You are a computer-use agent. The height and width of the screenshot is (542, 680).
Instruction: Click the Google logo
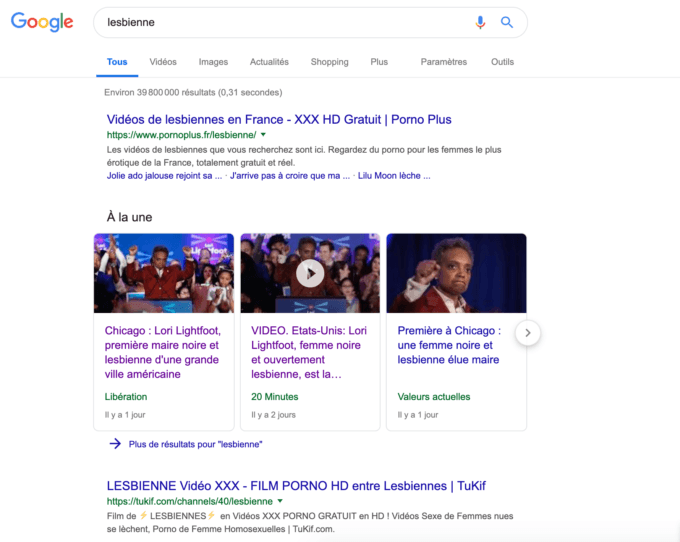click(x=42, y=22)
